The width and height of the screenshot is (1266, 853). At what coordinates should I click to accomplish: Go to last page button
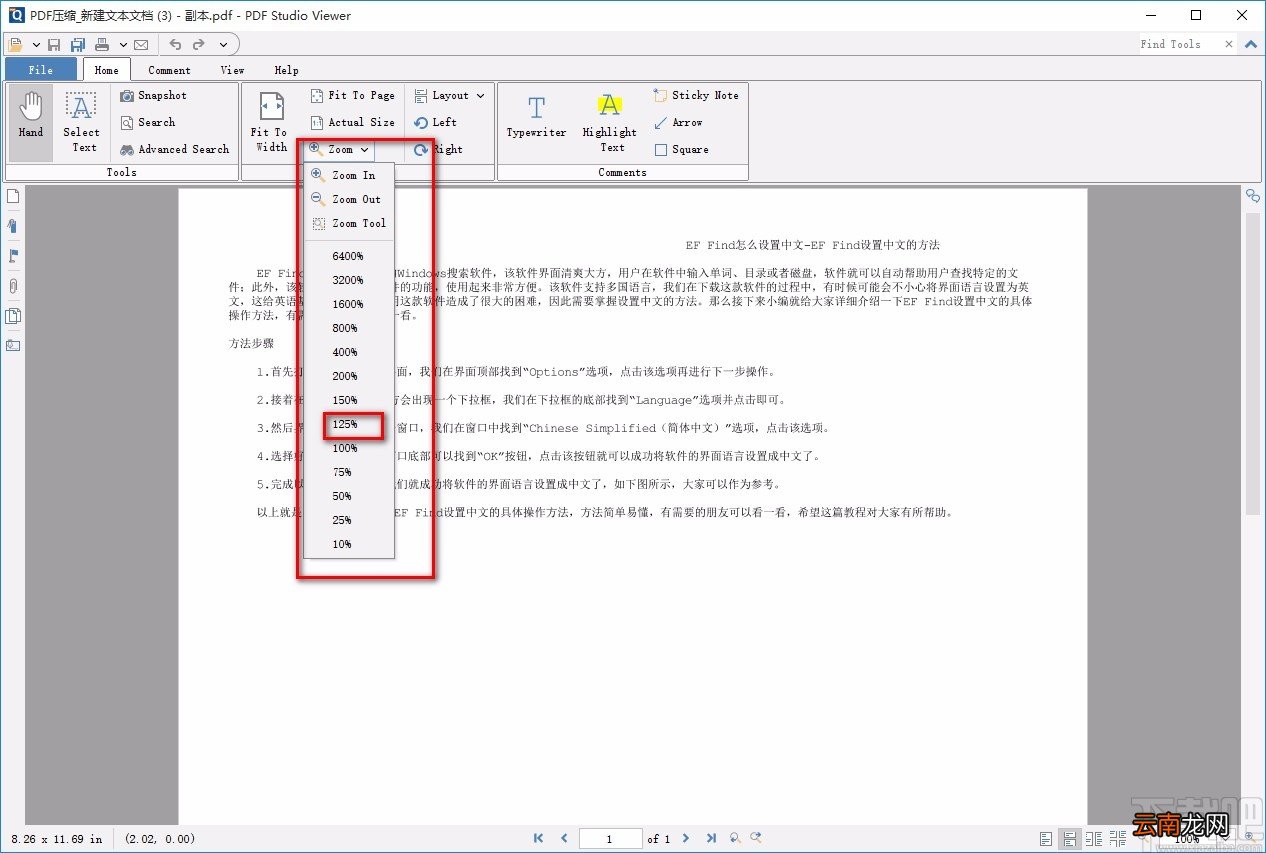711,838
